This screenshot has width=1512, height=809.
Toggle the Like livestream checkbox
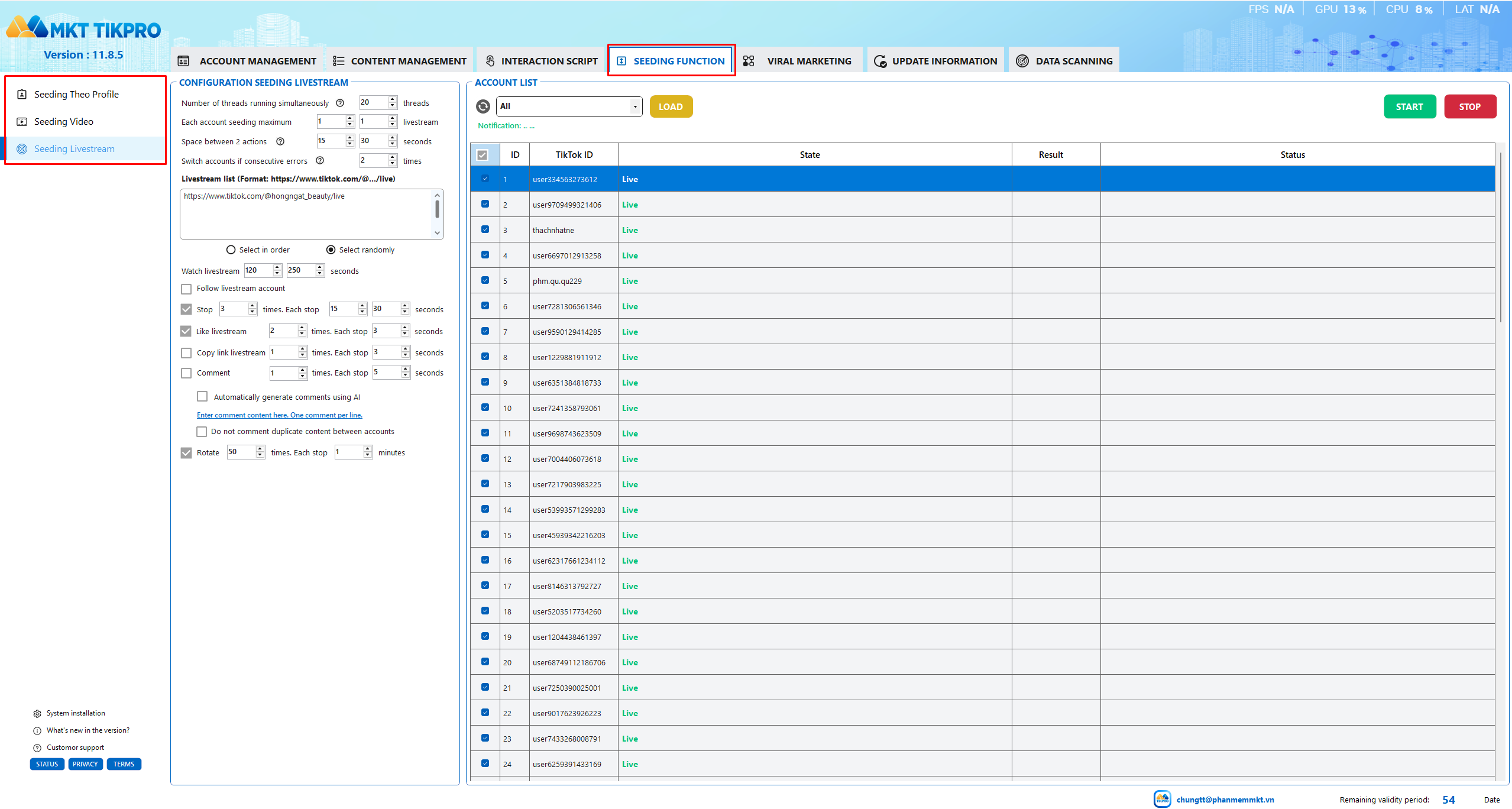pos(186,331)
